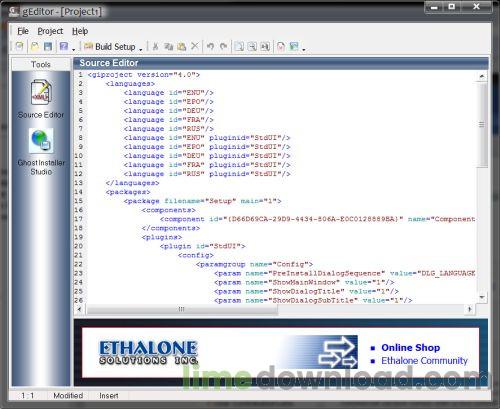The width and height of the screenshot is (500, 409).
Task: Expand the dropdown arrow at toolbar's far right
Action: tap(304, 49)
